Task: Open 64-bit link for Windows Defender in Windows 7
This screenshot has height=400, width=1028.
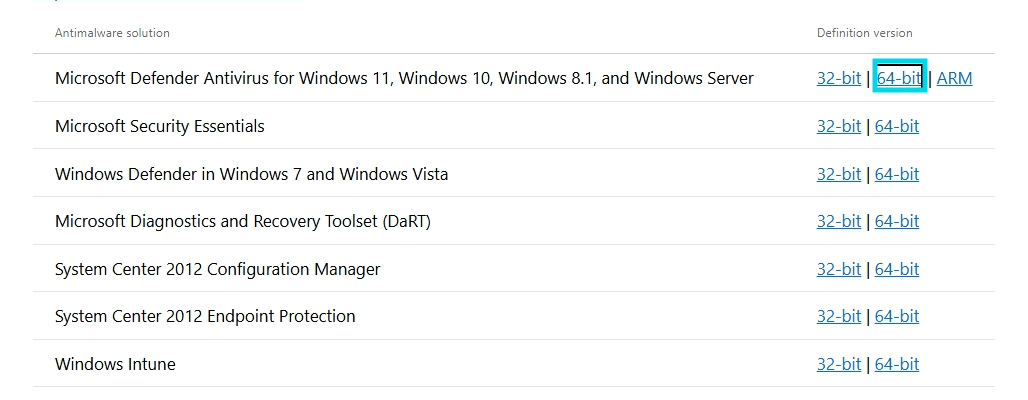Action: click(897, 174)
